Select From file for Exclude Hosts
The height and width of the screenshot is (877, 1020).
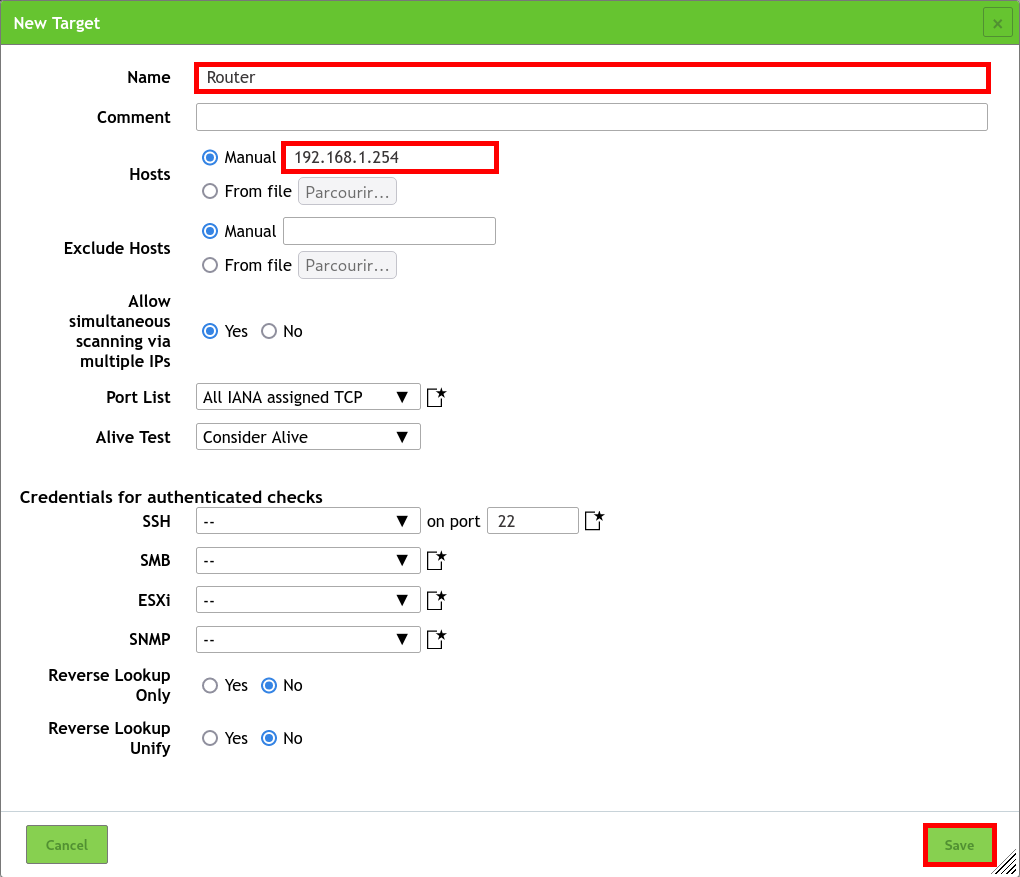209,265
